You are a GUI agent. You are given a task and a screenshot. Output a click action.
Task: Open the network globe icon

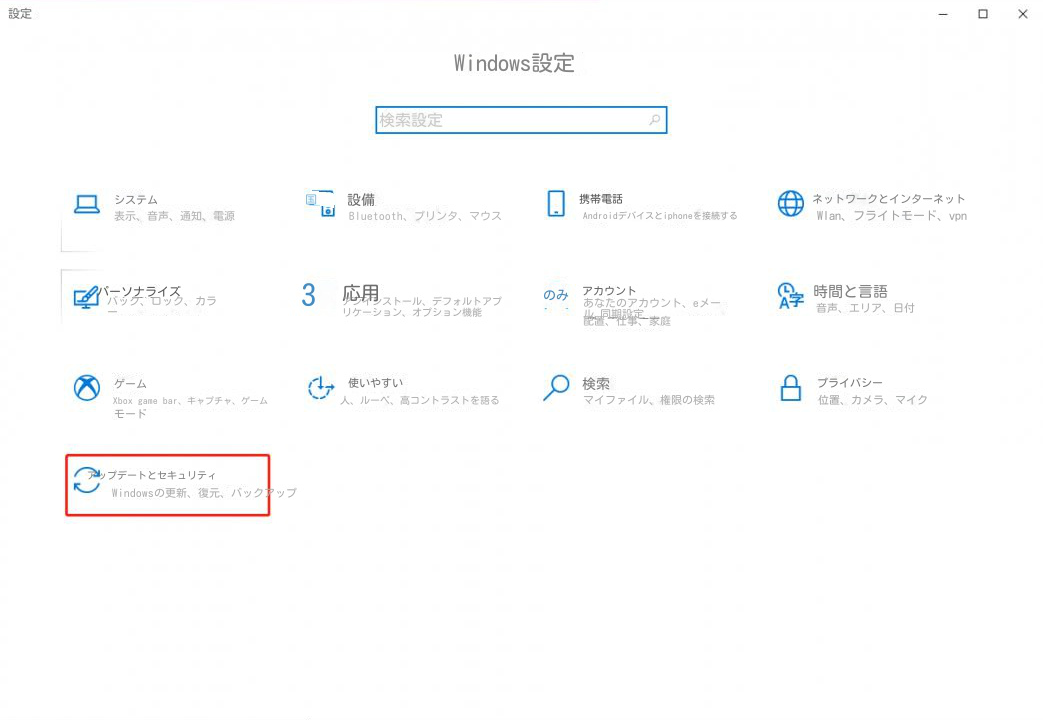point(790,204)
